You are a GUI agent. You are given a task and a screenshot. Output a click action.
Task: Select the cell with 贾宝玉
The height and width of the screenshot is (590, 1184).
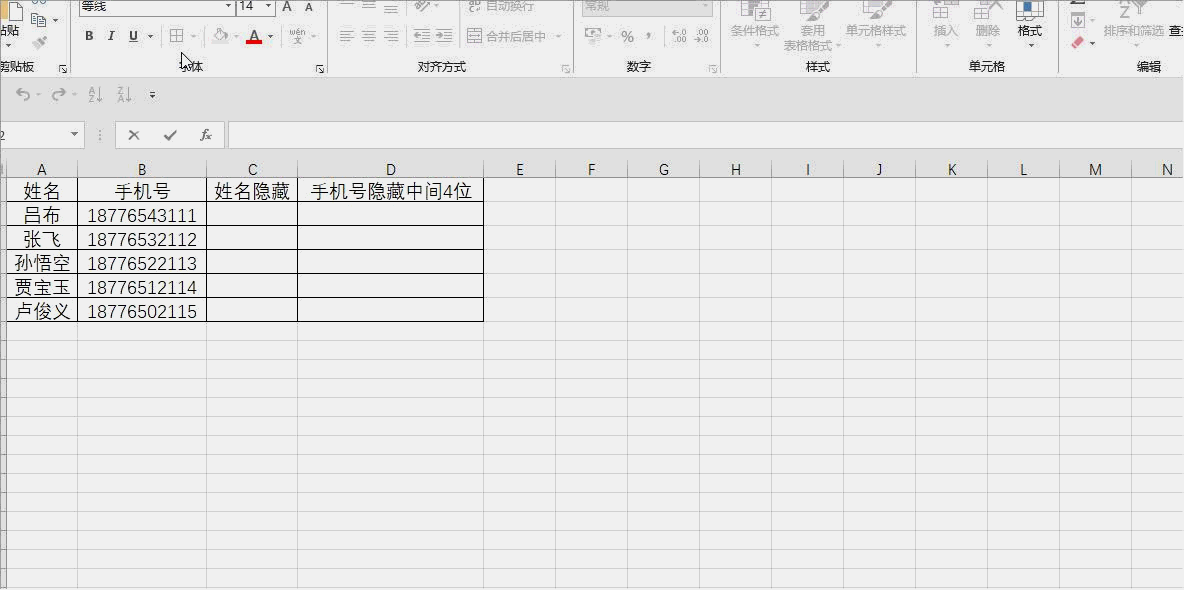coord(42,287)
